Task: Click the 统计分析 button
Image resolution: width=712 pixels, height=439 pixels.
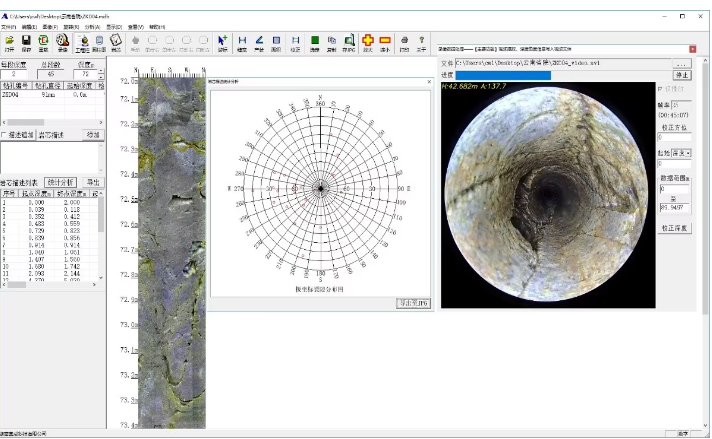Action: click(62, 182)
